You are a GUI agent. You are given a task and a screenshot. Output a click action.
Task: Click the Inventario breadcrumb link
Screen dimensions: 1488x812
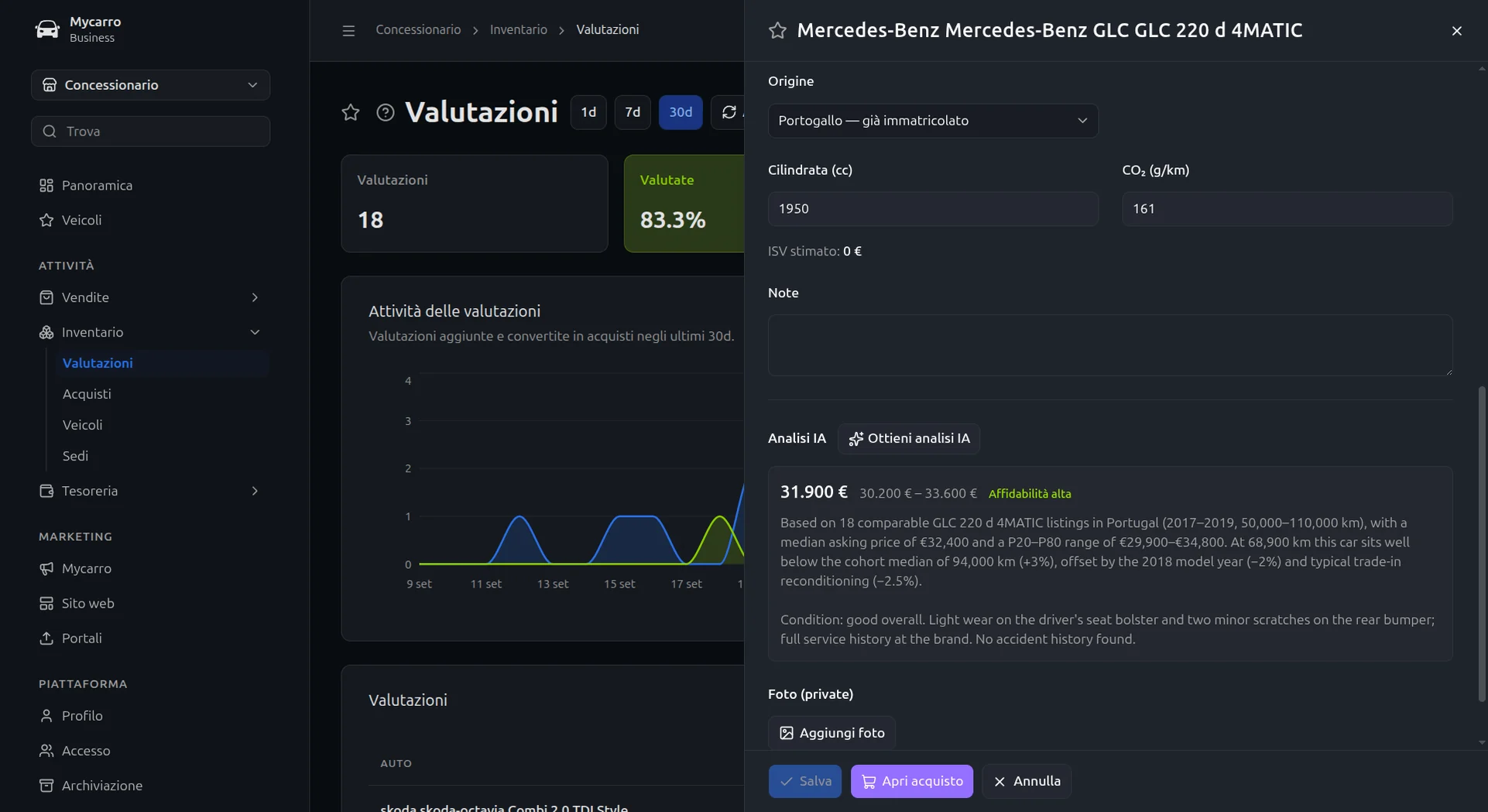518,29
